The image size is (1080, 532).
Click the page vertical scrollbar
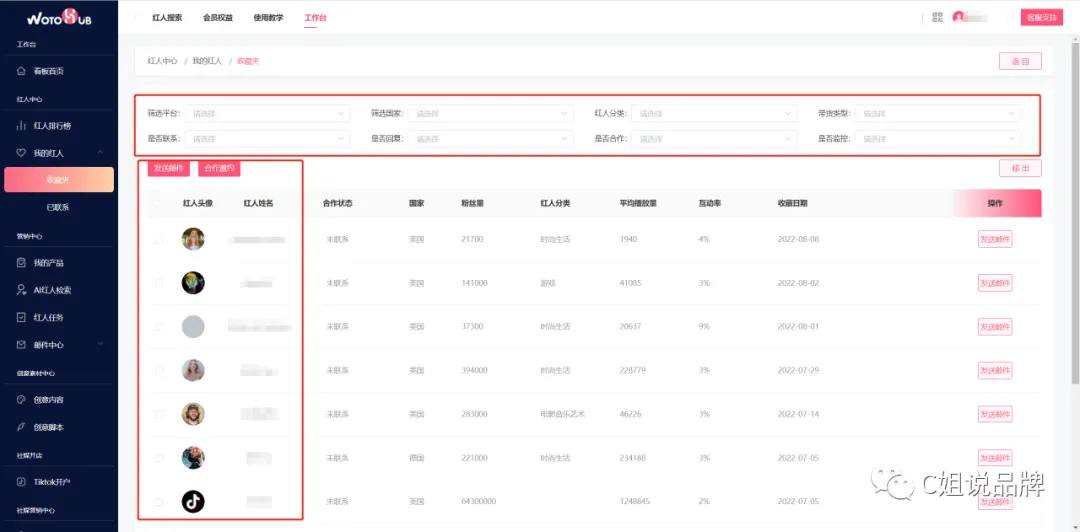coord(1076,212)
